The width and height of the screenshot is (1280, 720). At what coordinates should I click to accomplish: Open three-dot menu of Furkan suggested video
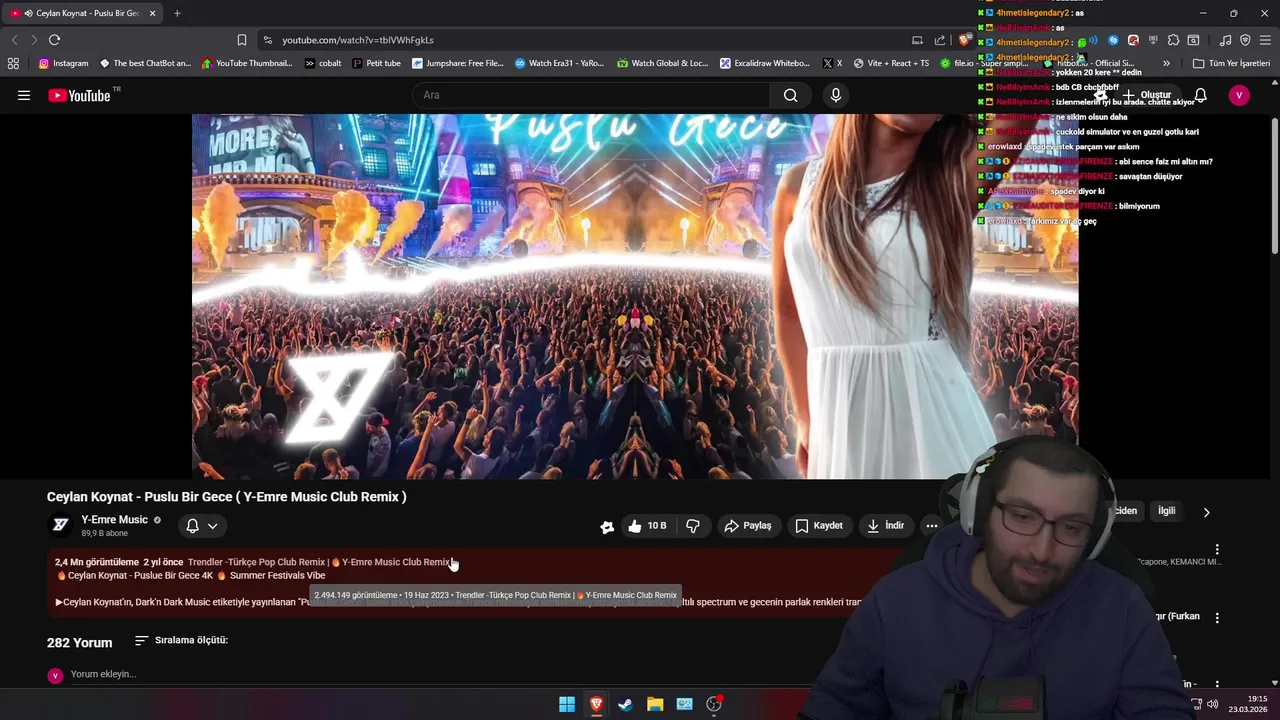click(1217, 618)
